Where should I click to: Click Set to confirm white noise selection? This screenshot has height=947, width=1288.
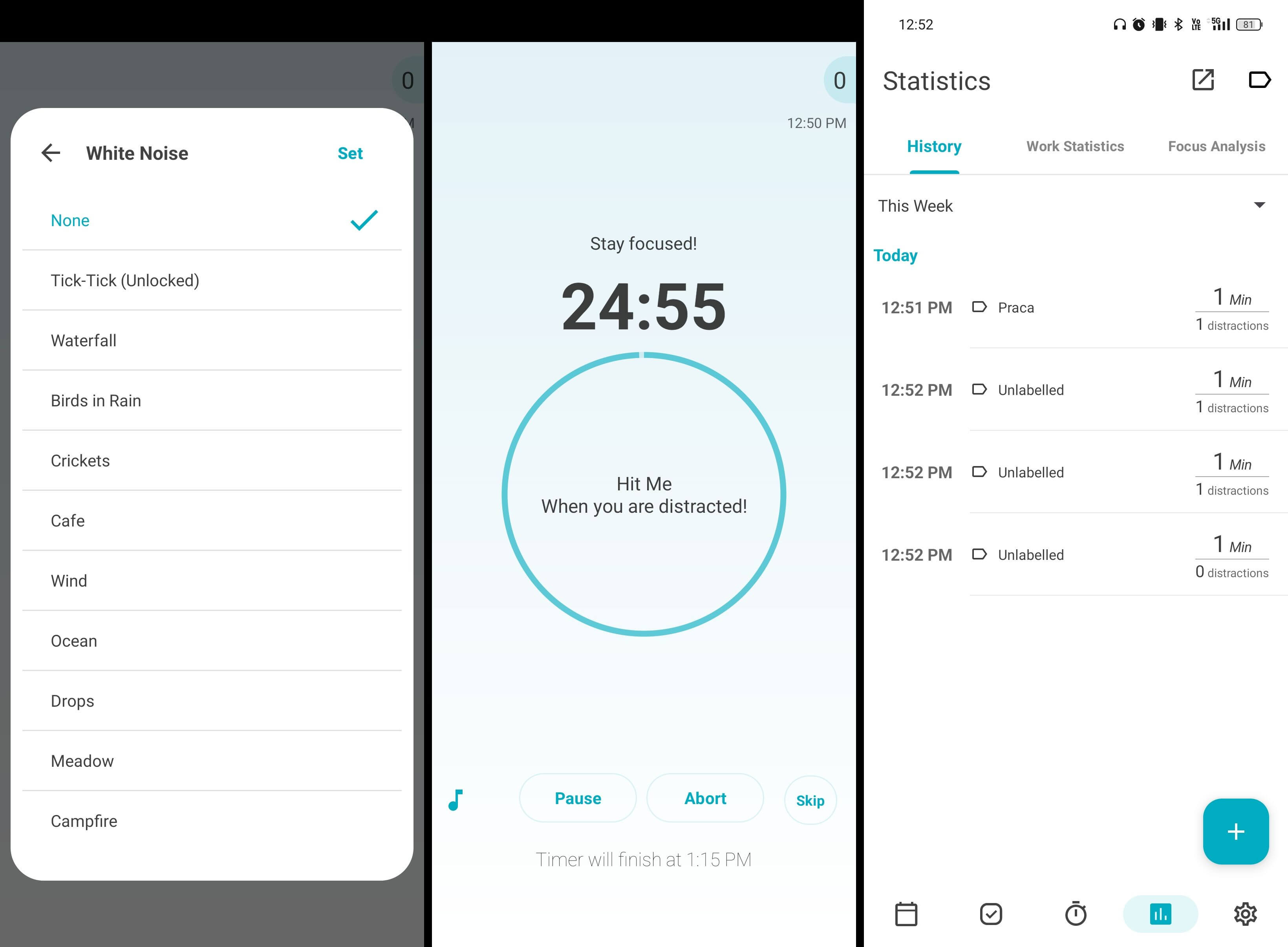point(351,154)
